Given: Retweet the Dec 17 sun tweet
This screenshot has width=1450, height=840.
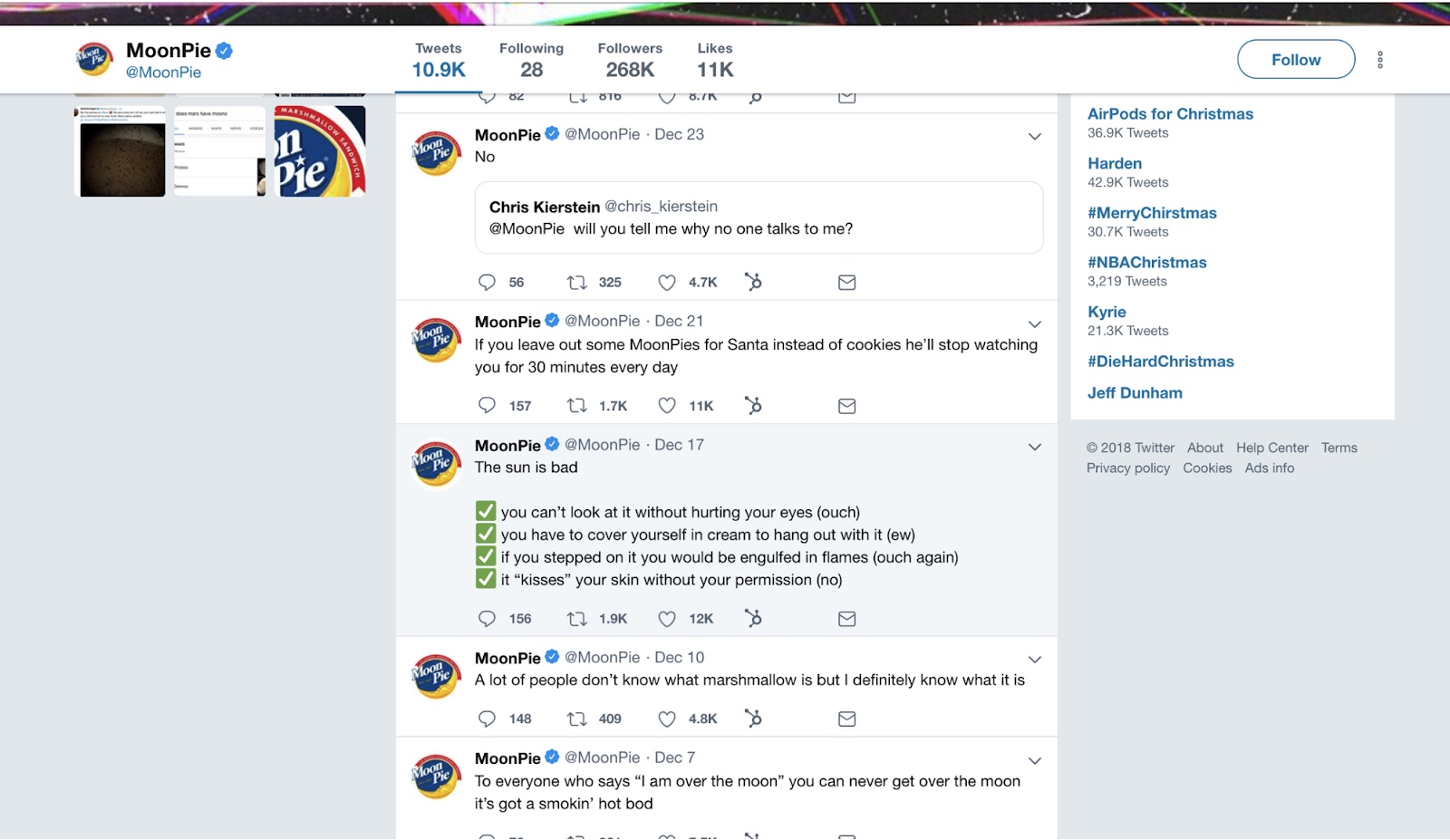Looking at the screenshot, I should click(577, 619).
